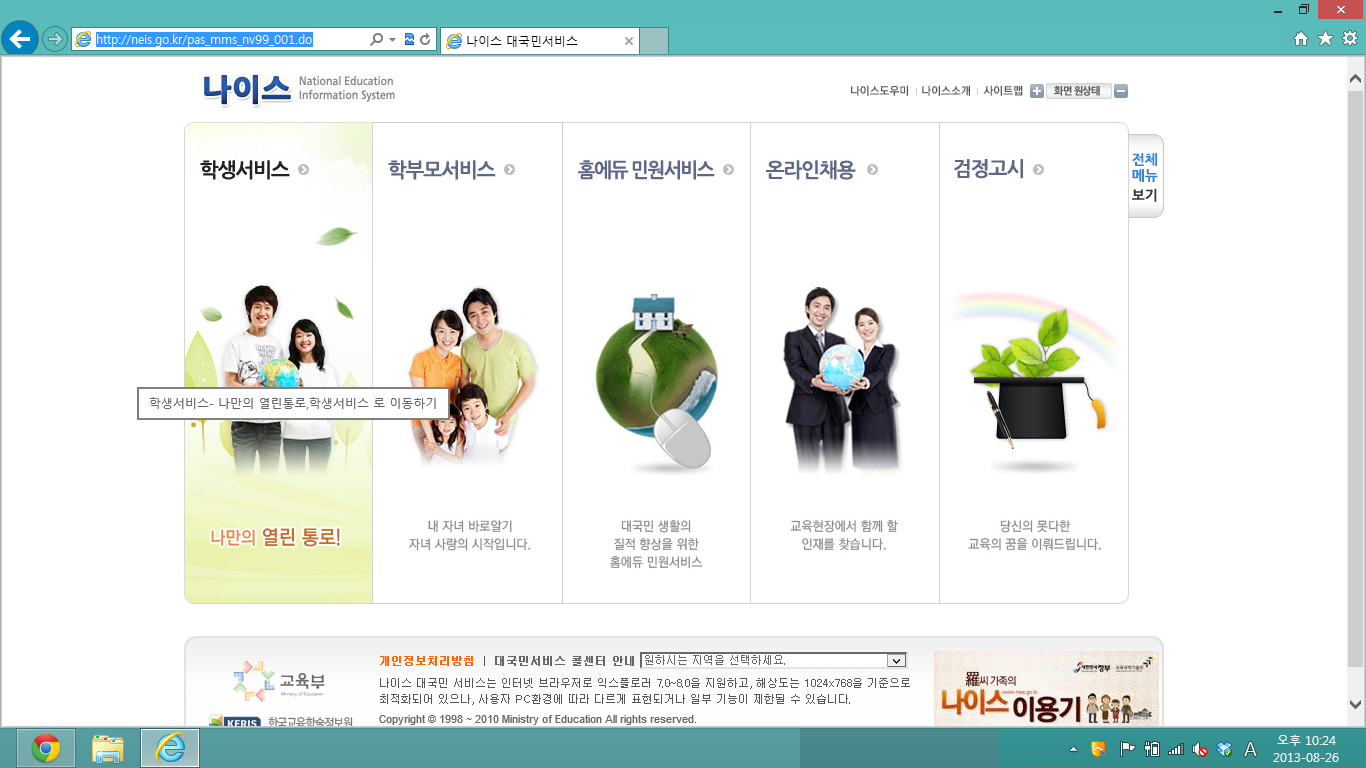Click the globe with mouse image

(656, 382)
